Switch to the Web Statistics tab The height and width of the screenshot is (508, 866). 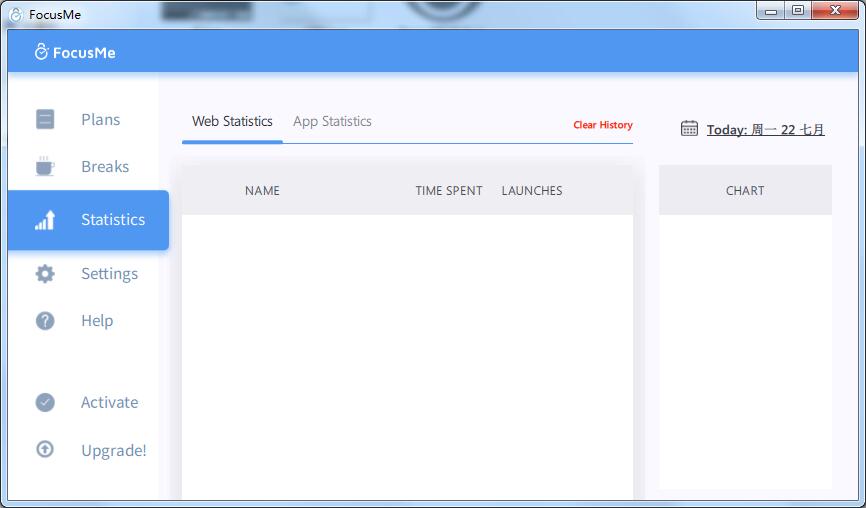tap(232, 121)
